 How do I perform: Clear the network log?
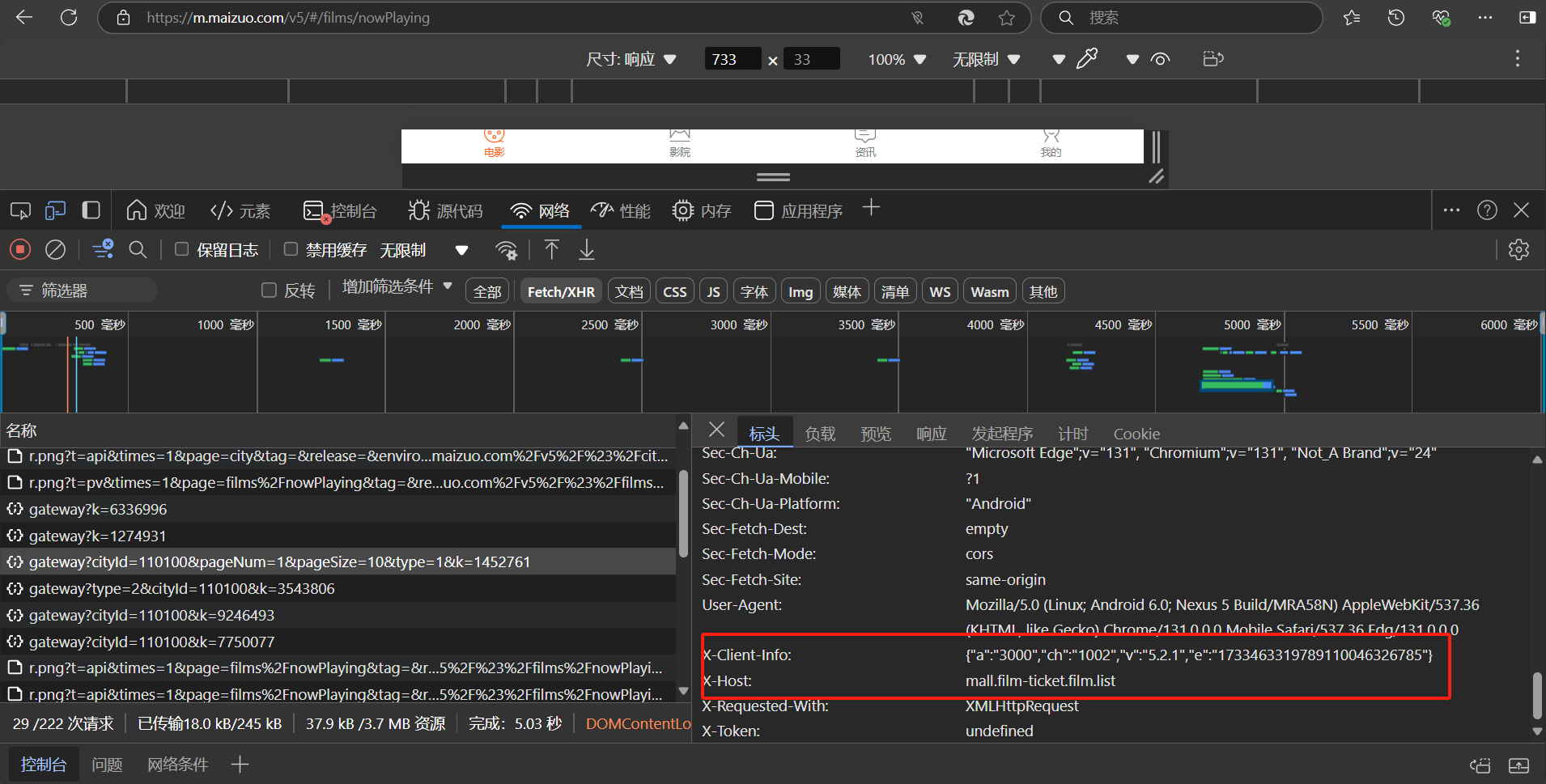(55, 250)
